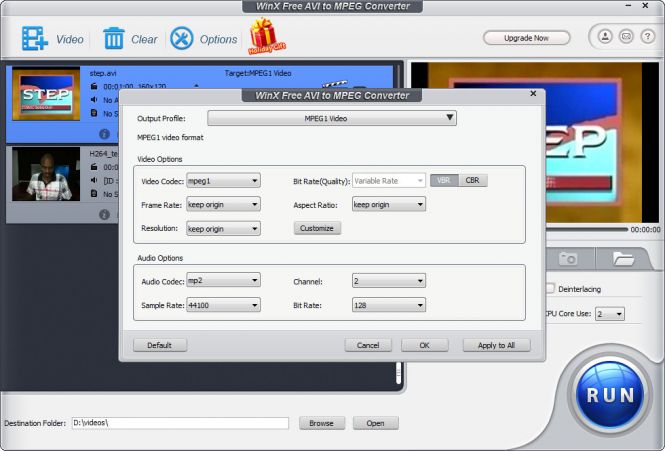665x451 pixels.
Task: Select VBR bit rate mode
Action: (x=442, y=181)
